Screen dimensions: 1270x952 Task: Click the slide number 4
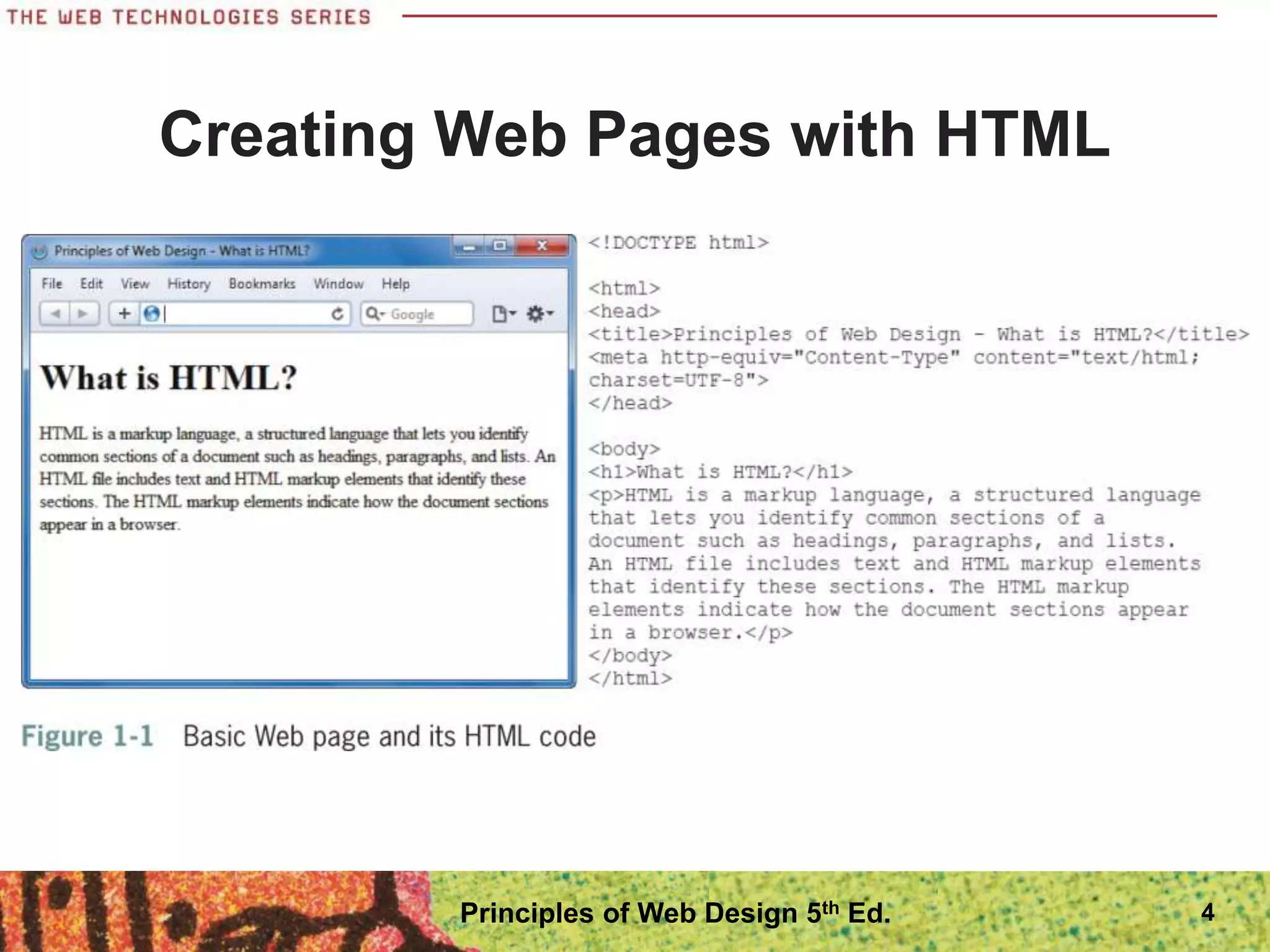pyautogui.click(x=1207, y=912)
